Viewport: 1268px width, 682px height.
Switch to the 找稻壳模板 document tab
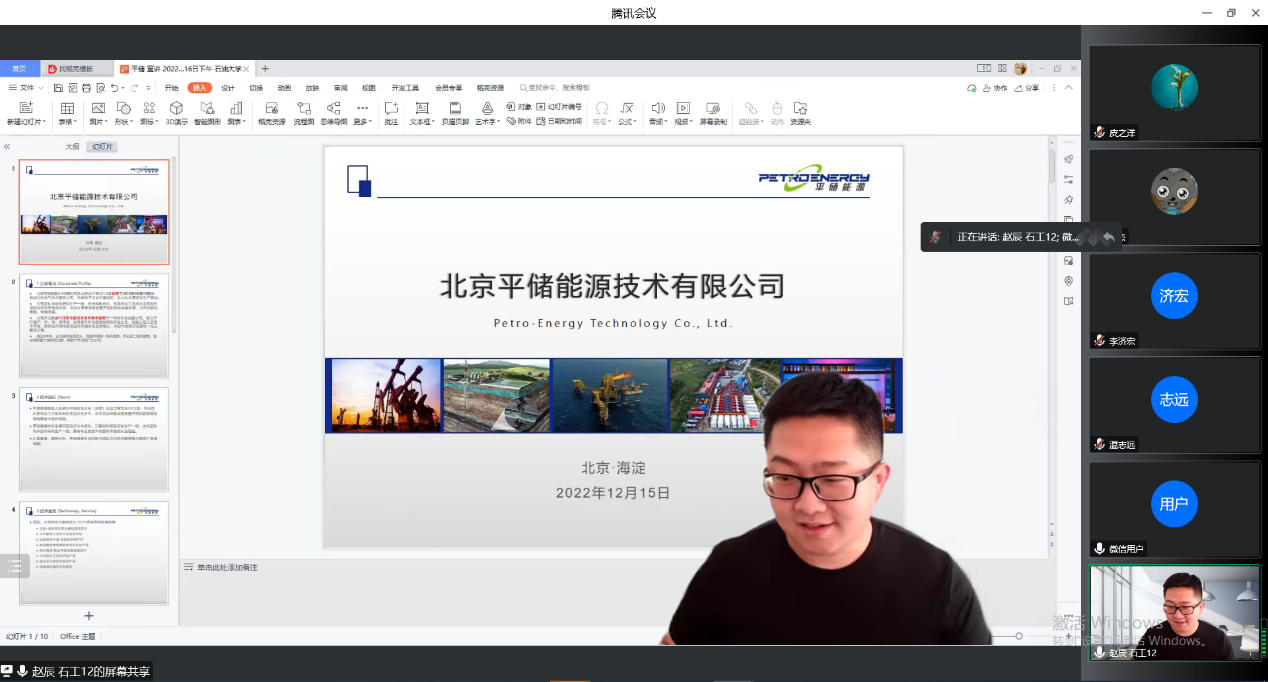[x=70, y=69]
